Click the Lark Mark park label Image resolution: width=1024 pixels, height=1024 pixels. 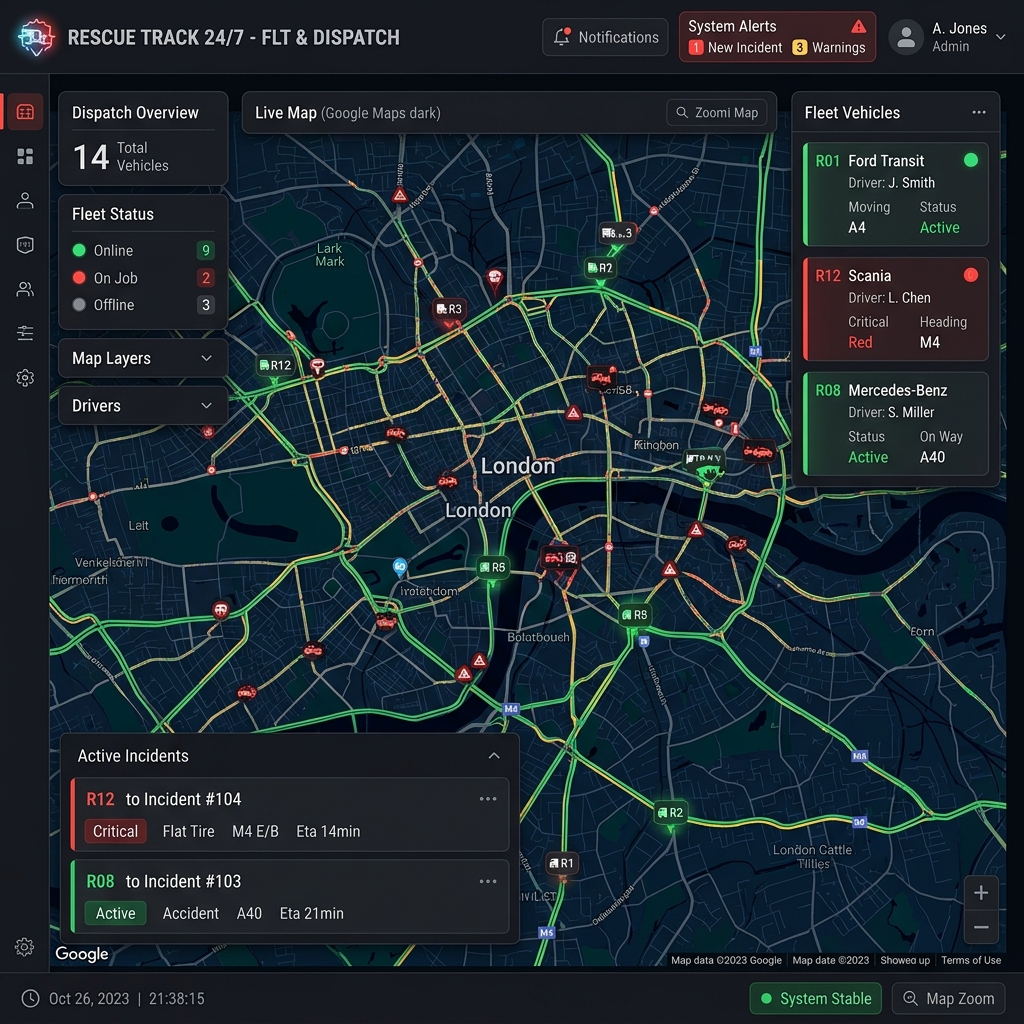[330, 255]
